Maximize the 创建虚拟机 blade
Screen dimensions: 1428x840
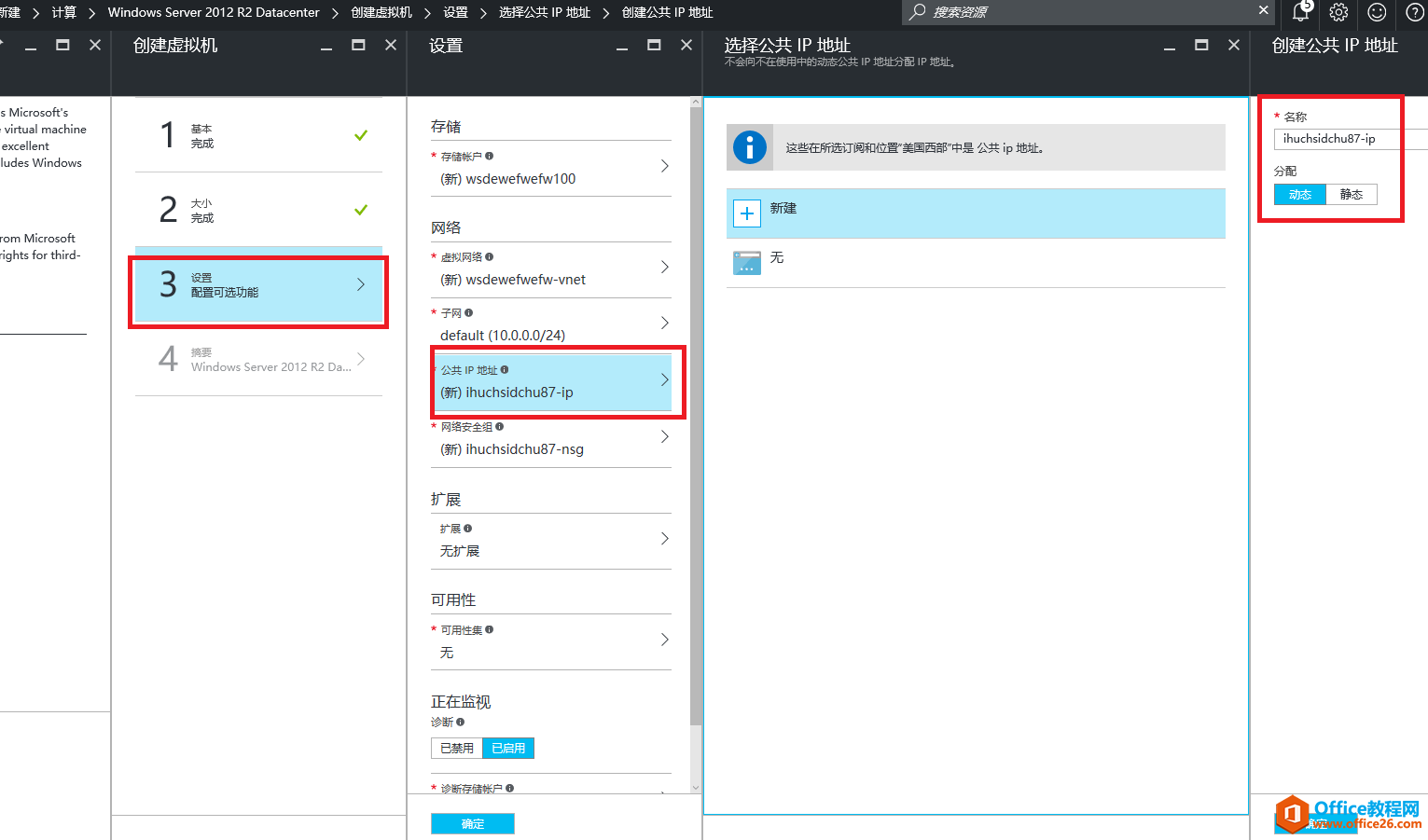(x=358, y=45)
